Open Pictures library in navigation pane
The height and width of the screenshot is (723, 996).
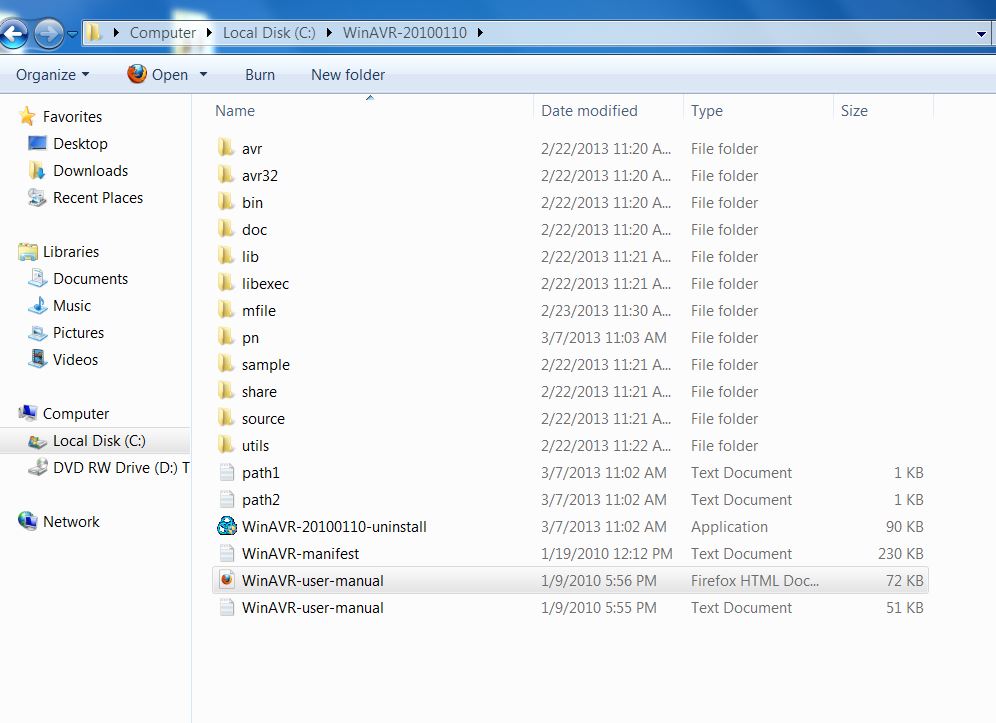78,333
